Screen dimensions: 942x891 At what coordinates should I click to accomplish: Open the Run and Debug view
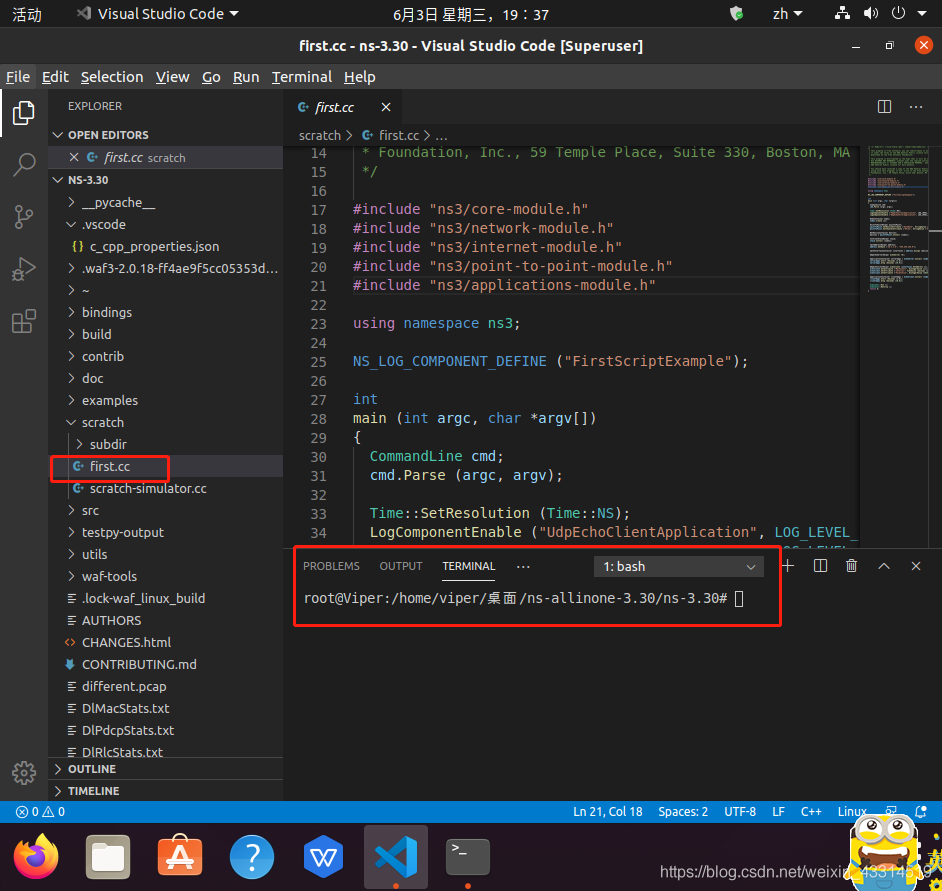pos(24,269)
